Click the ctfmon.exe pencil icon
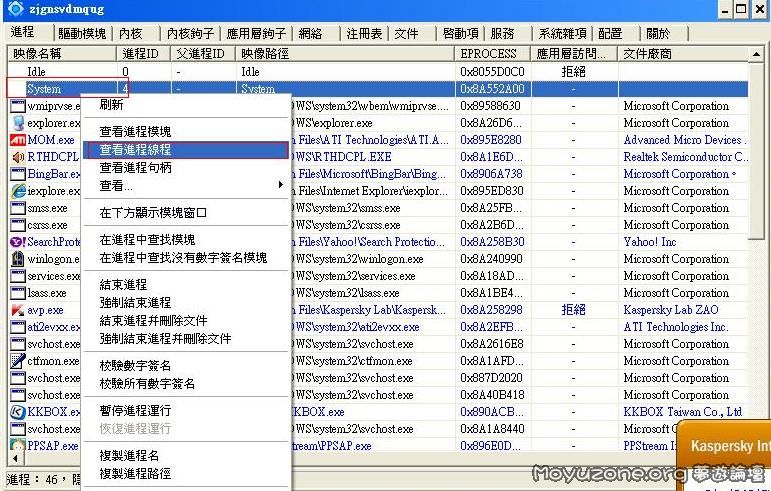The image size is (771, 491). point(18,361)
